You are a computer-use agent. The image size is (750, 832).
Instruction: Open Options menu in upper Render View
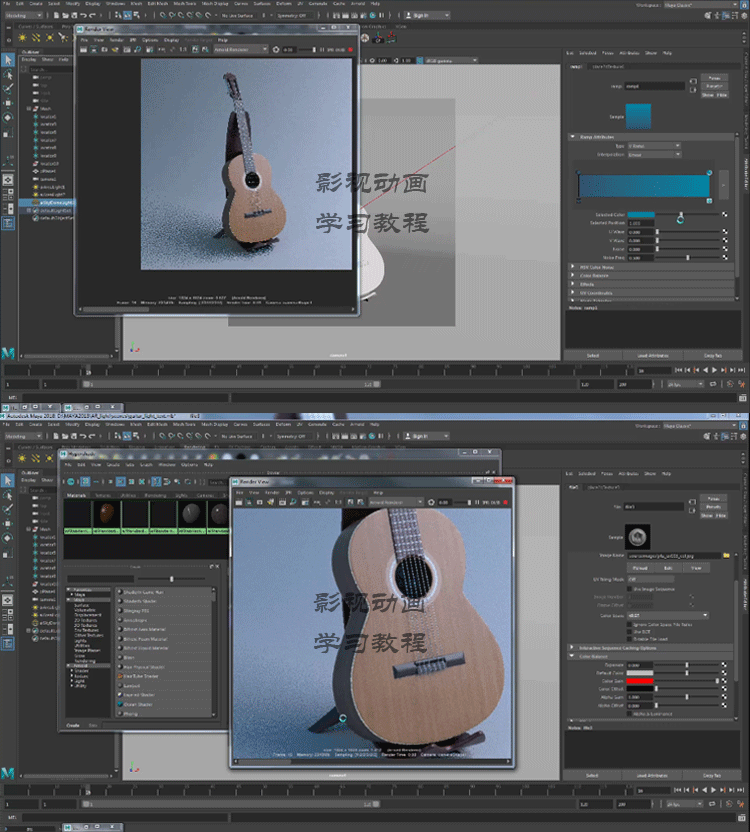[x=150, y=40]
